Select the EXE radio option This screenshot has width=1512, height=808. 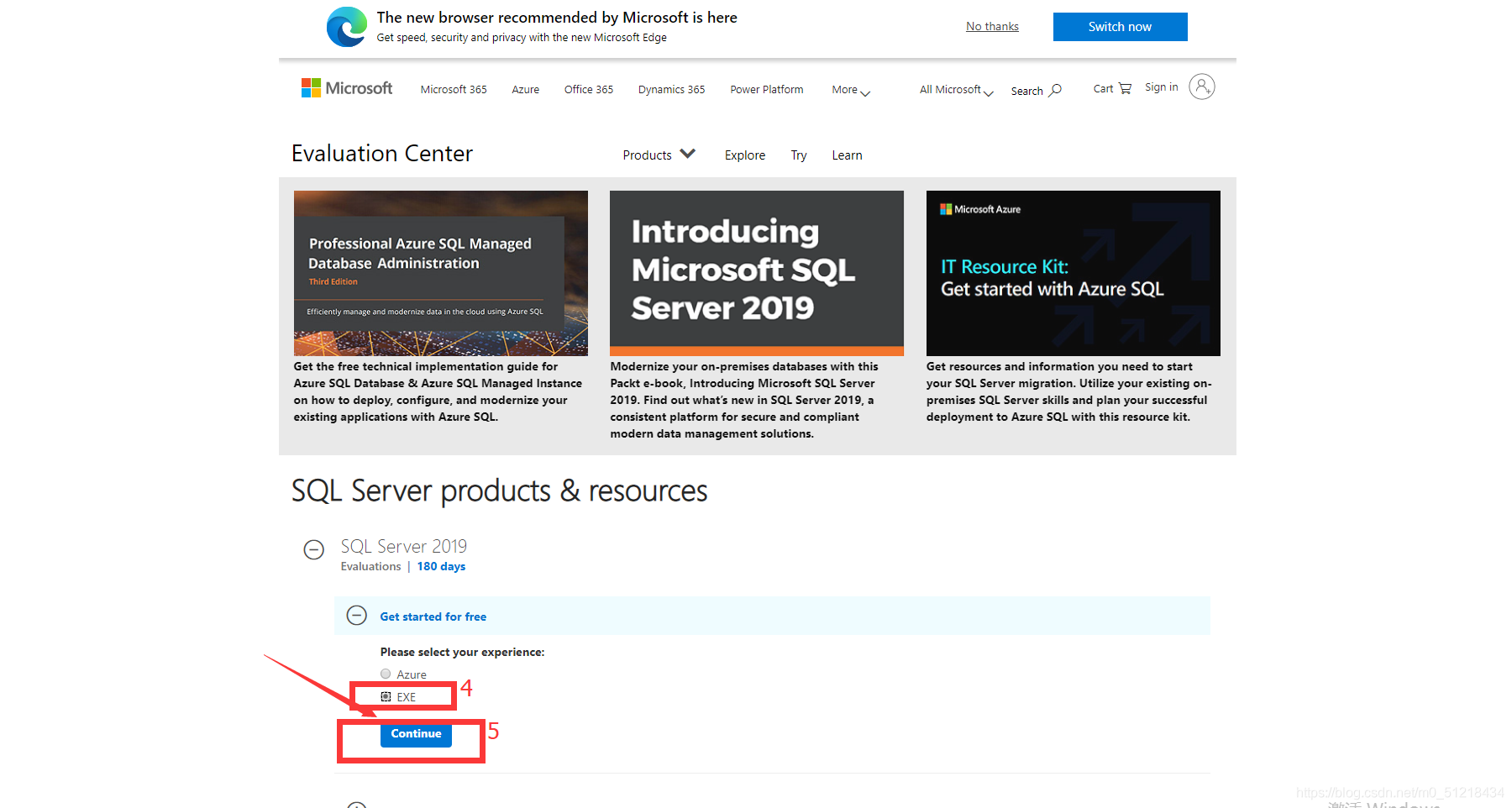pos(386,696)
